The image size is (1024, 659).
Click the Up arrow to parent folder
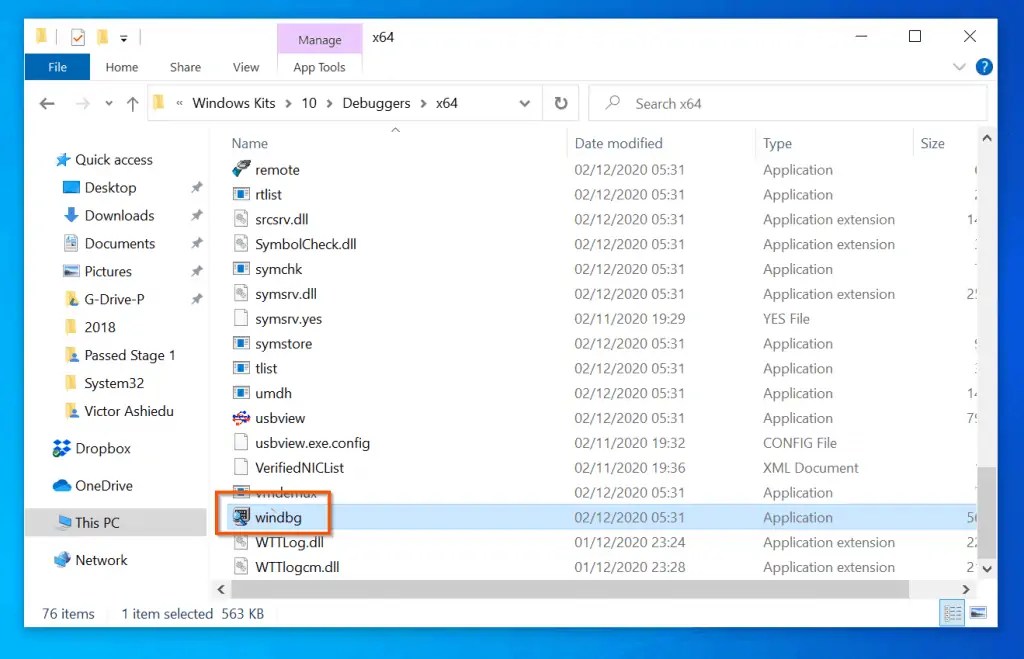click(134, 103)
